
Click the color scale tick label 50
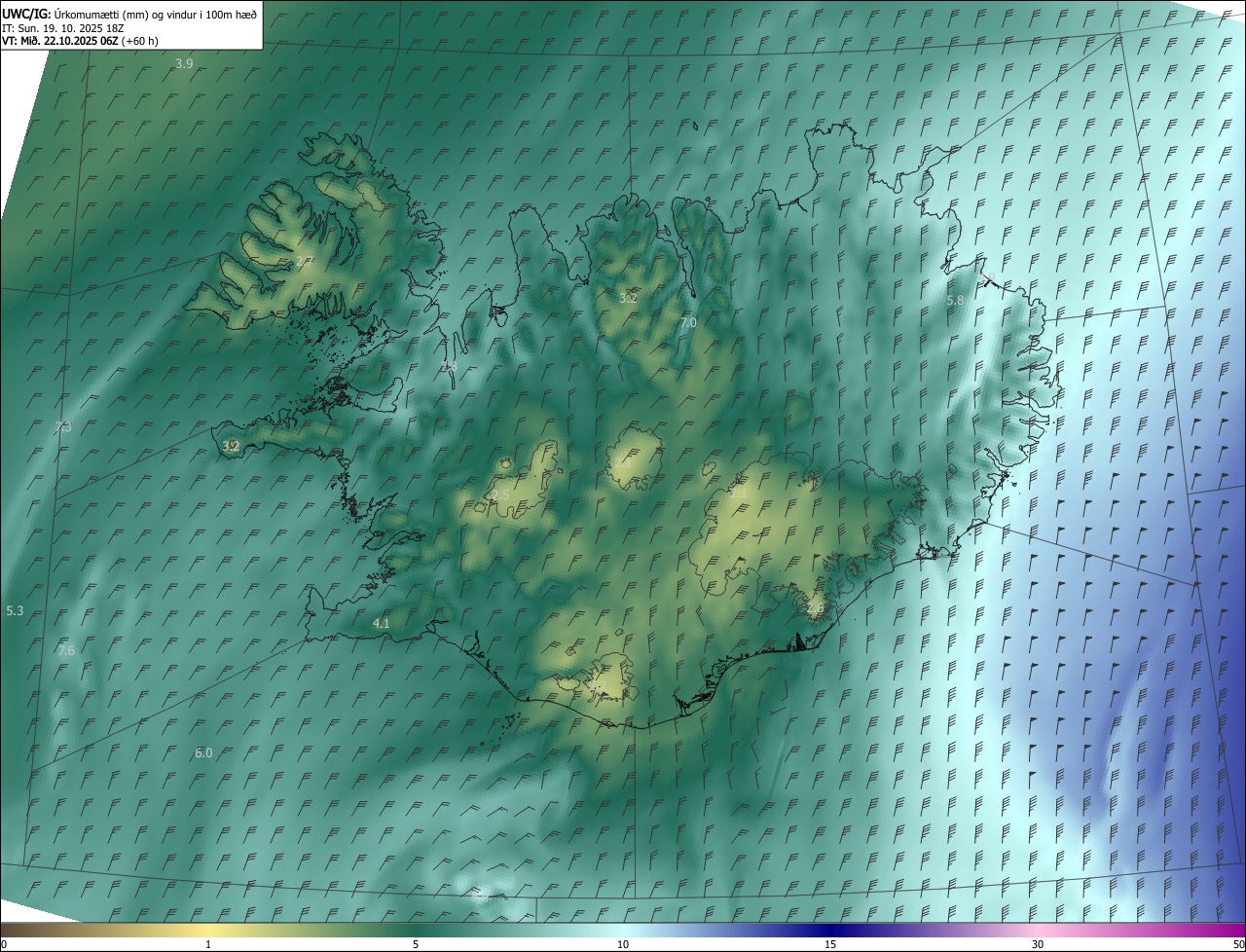[1238, 944]
